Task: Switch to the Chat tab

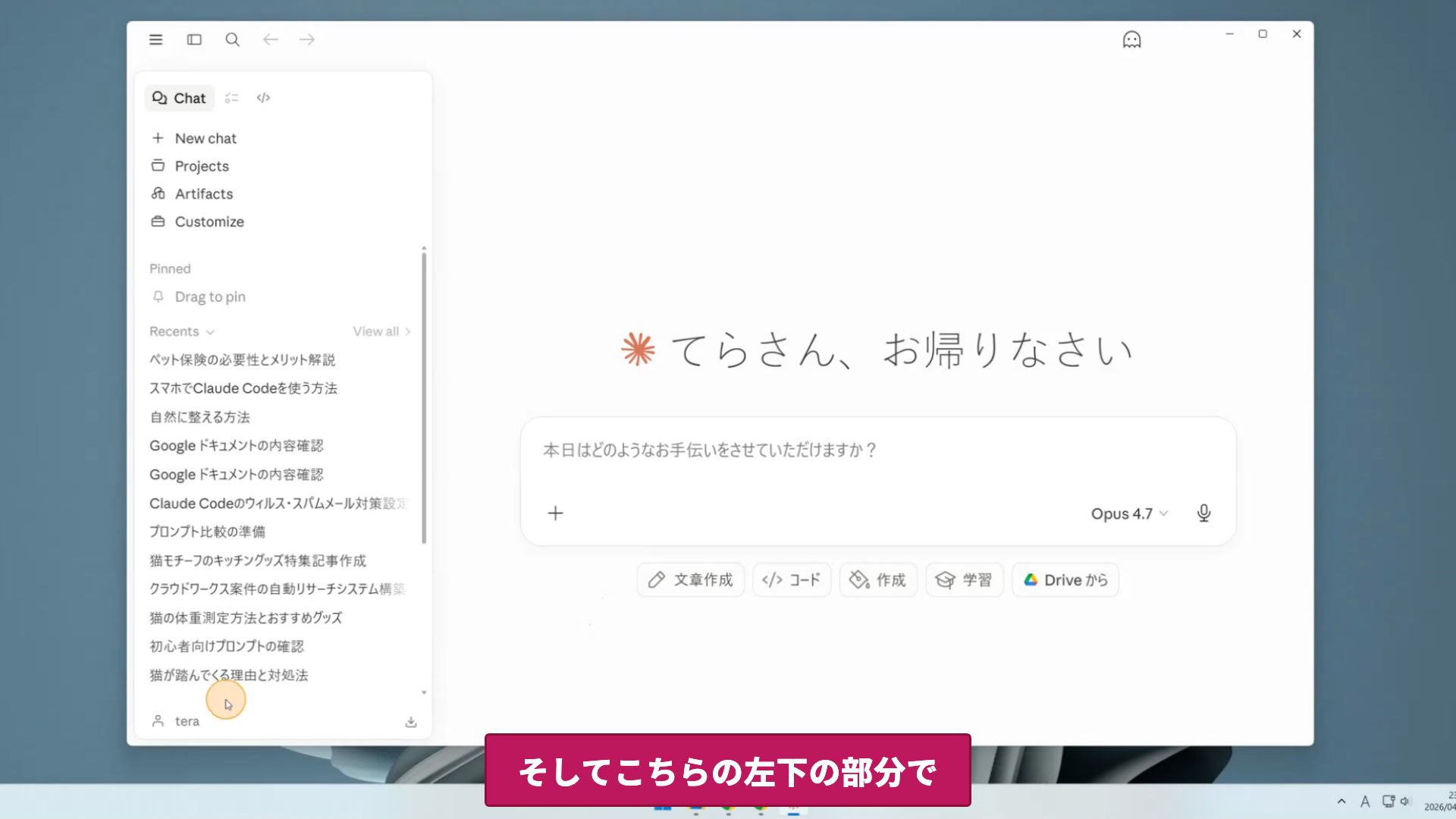Action: (x=180, y=98)
